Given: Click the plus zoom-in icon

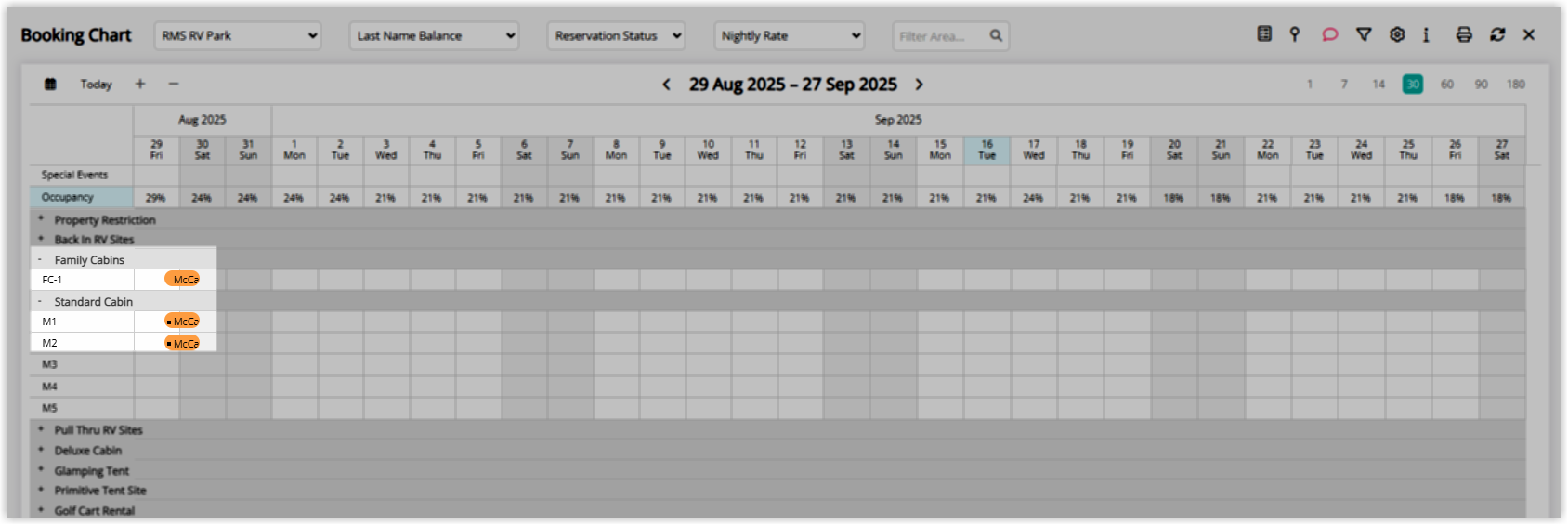Looking at the screenshot, I should tap(140, 84).
